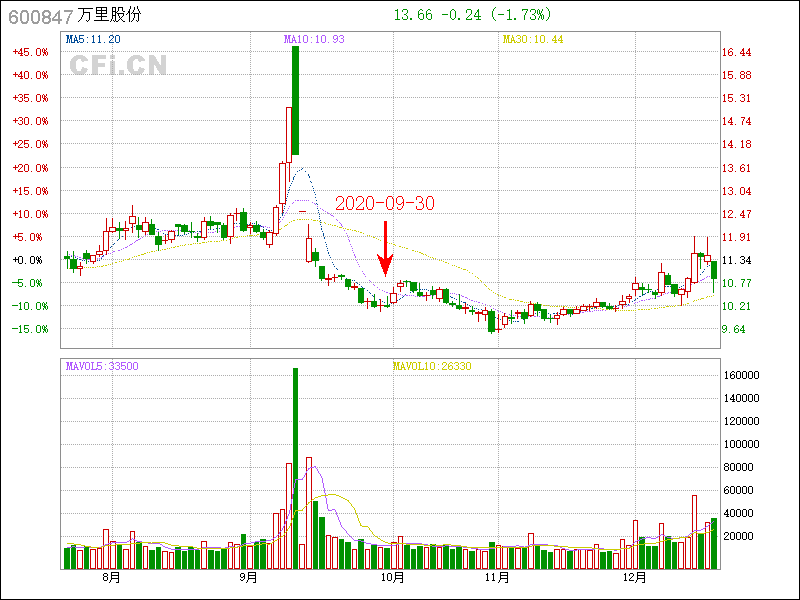Click the 16.44 price axis label
Image resolution: width=800 pixels, height=600 pixels.
pyautogui.click(x=737, y=52)
